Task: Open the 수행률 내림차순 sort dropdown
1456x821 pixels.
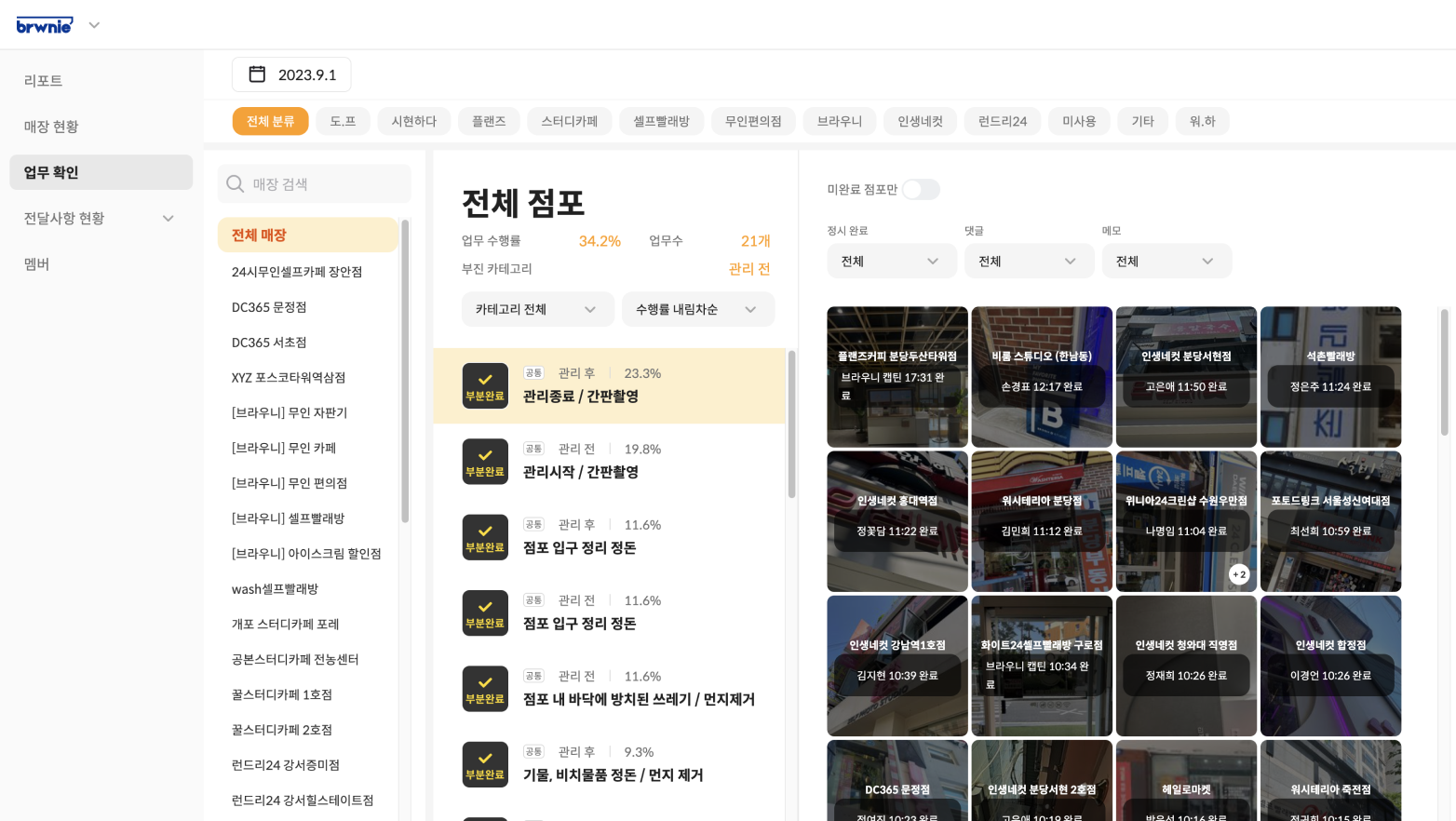Action: (x=697, y=309)
